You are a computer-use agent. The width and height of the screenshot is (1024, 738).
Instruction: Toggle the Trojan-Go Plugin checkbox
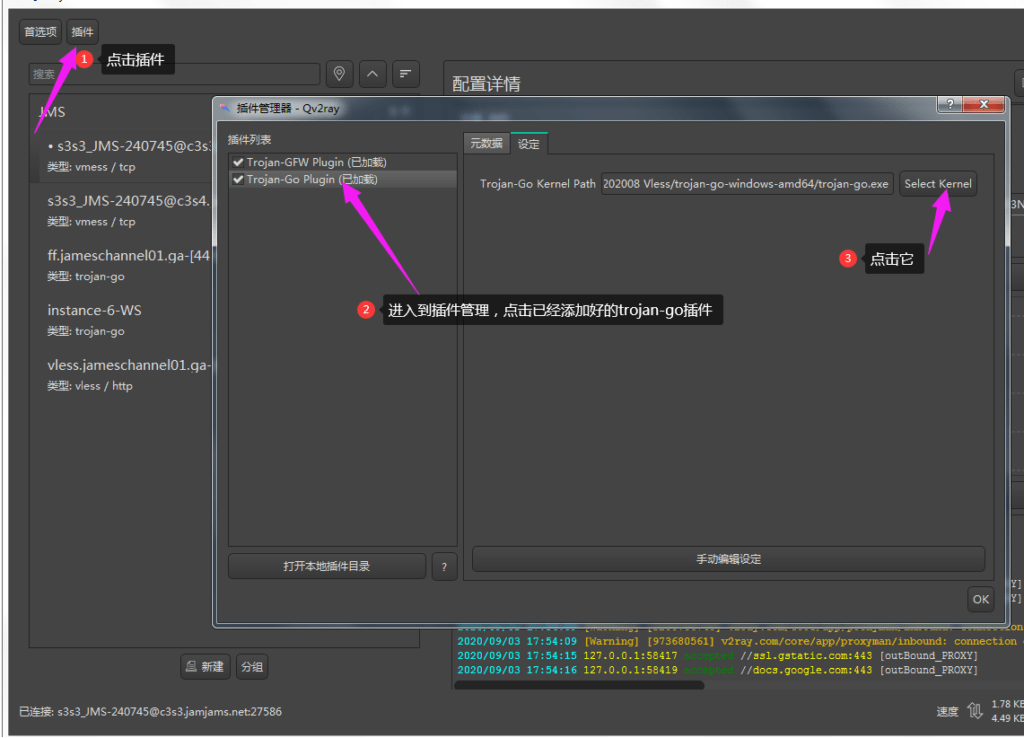pos(238,180)
